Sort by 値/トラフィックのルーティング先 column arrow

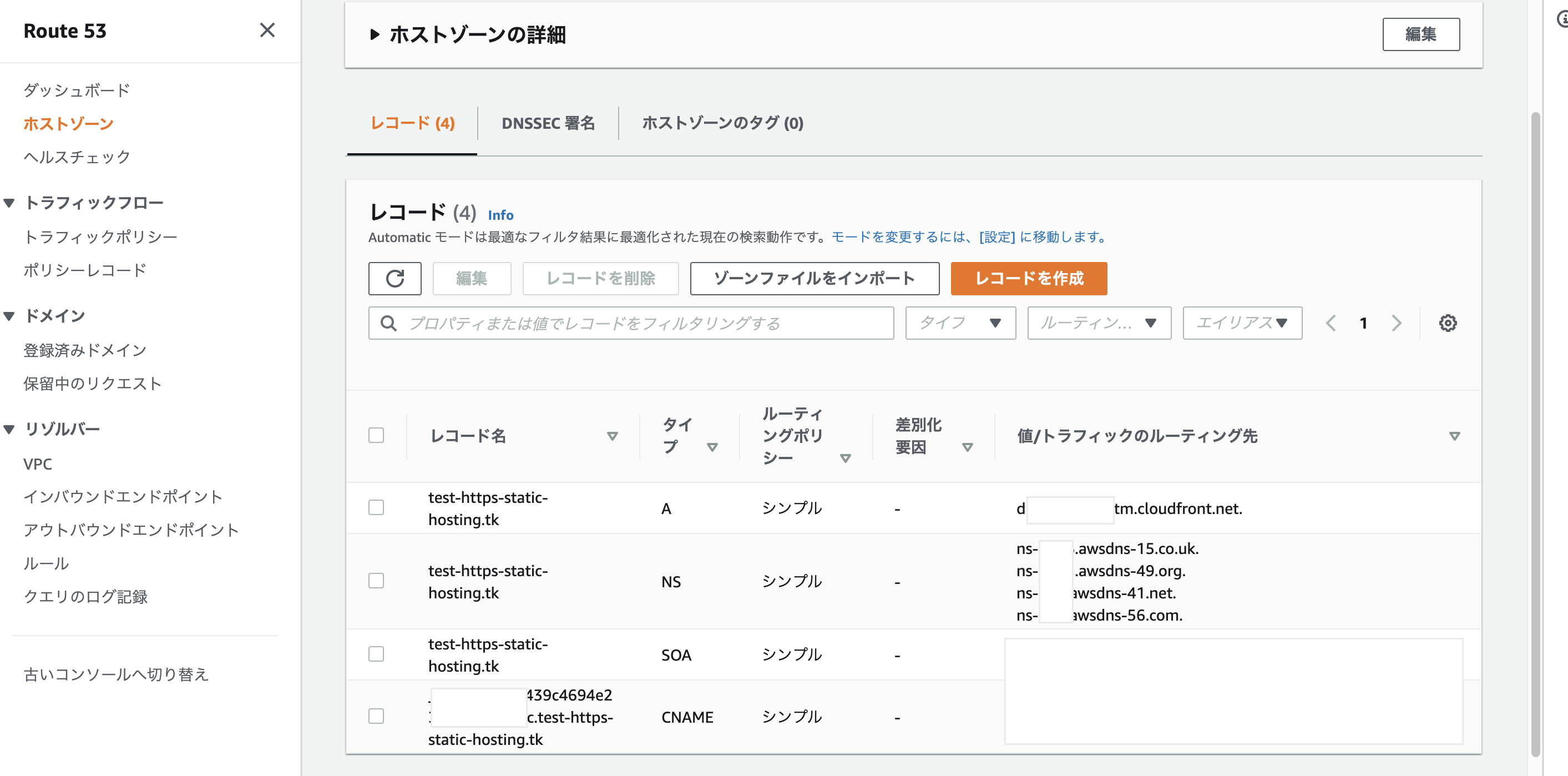(x=1454, y=436)
